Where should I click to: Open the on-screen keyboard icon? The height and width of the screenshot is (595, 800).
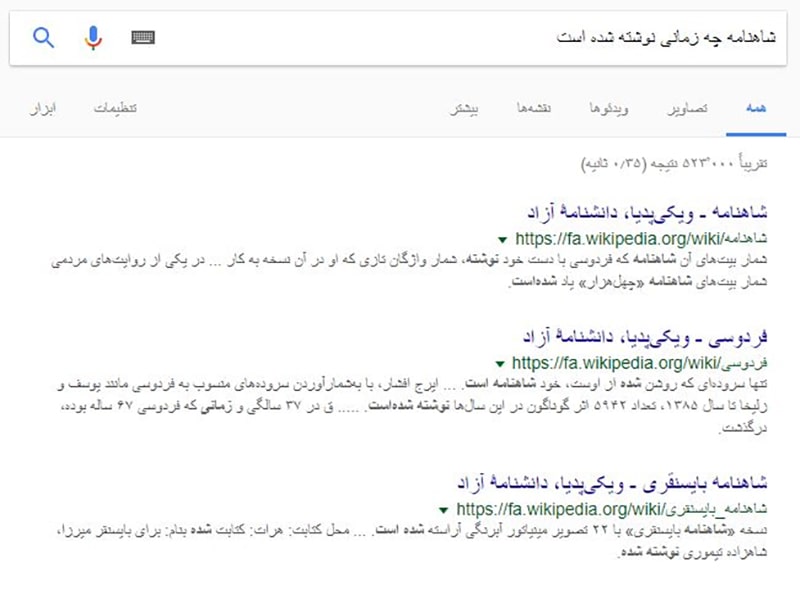(143, 37)
